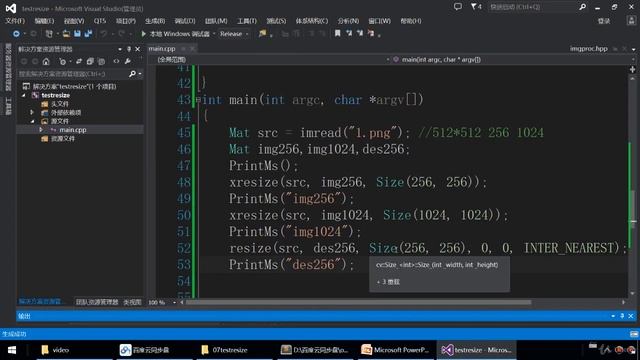The height and width of the screenshot is (360, 640).
Task: Collapse the testresize project node
Action: tap(24, 95)
